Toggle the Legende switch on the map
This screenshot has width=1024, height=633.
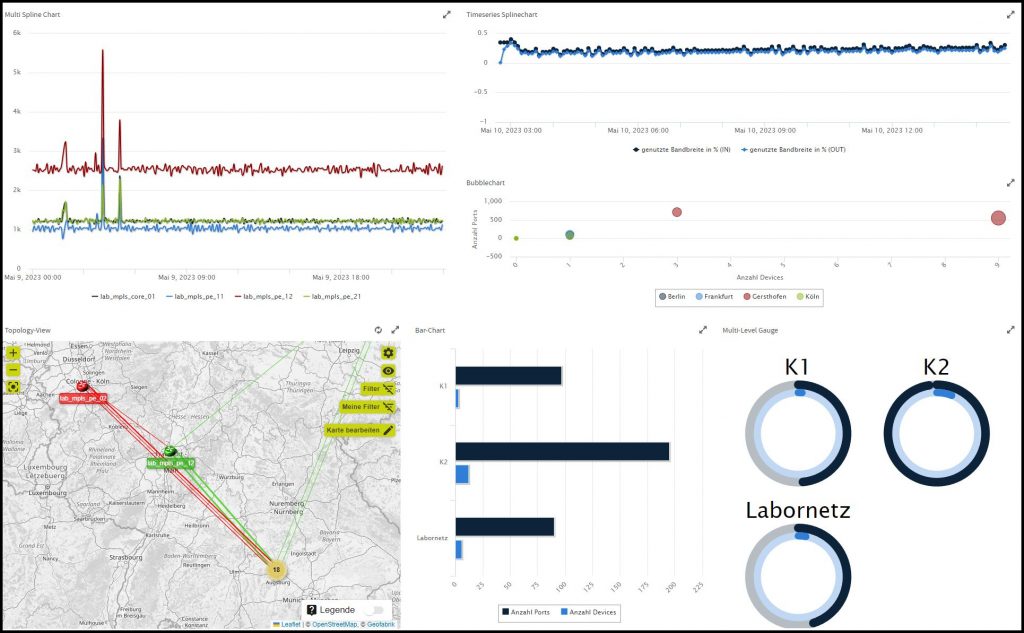[x=374, y=610]
